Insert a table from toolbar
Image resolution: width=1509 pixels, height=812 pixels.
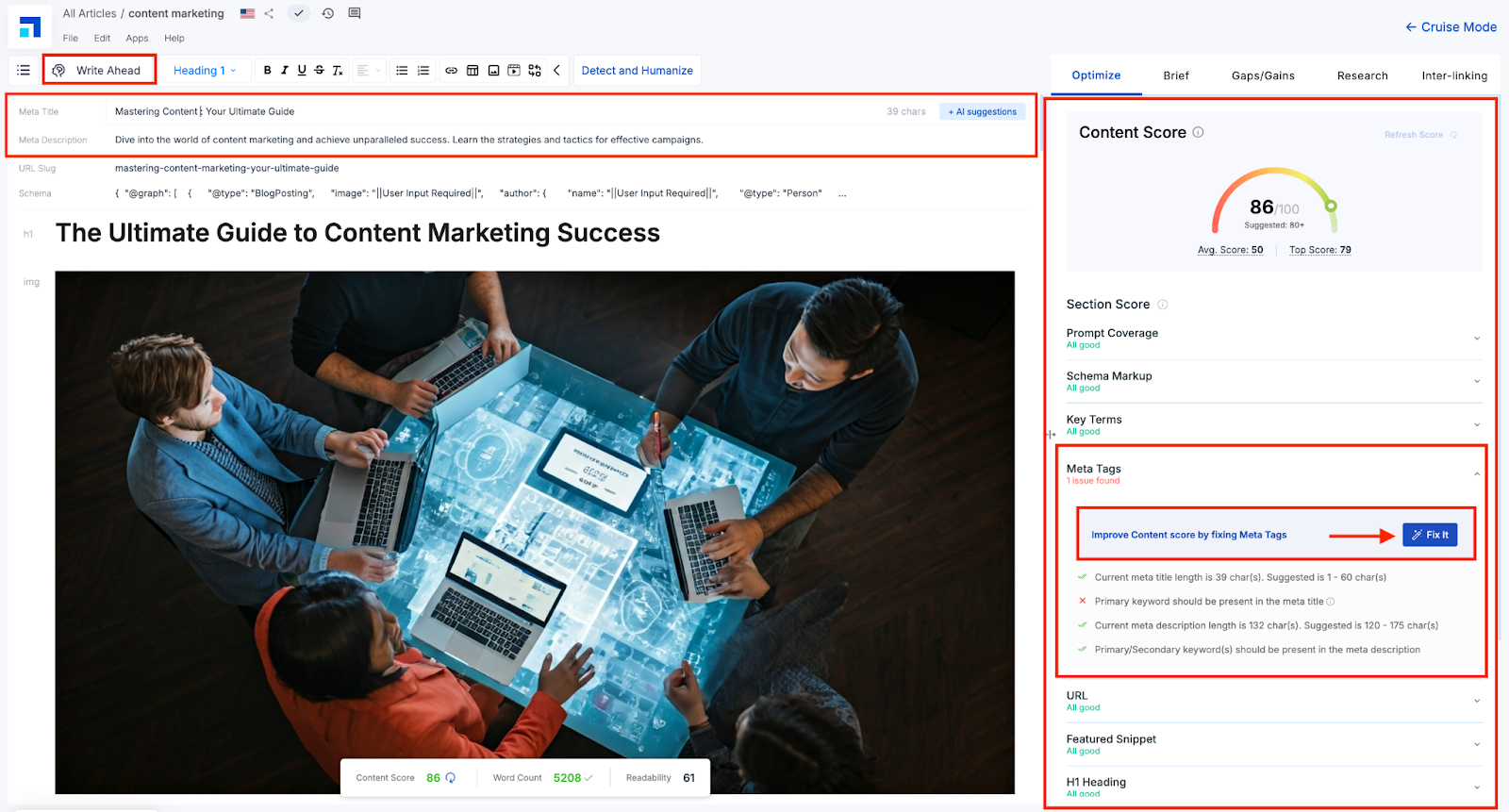click(x=473, y=70)
